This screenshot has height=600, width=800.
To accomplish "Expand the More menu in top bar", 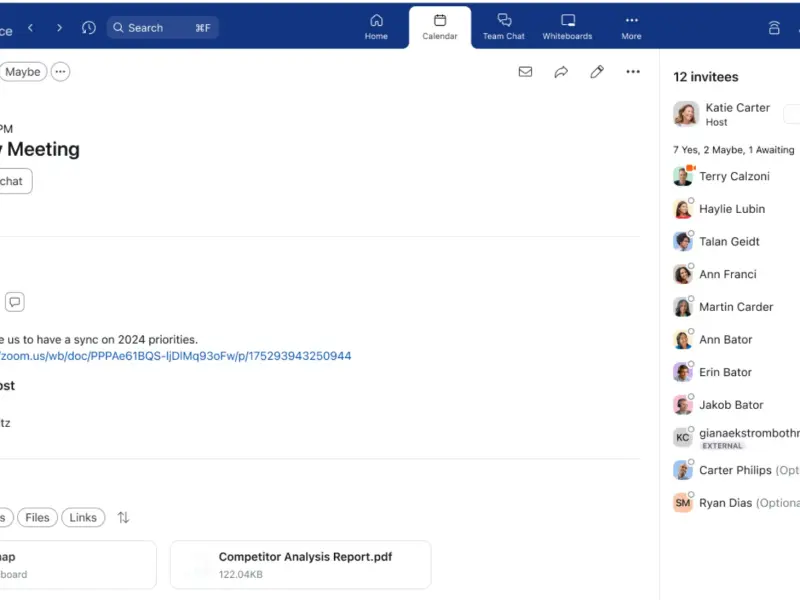I will click(631, 27).
